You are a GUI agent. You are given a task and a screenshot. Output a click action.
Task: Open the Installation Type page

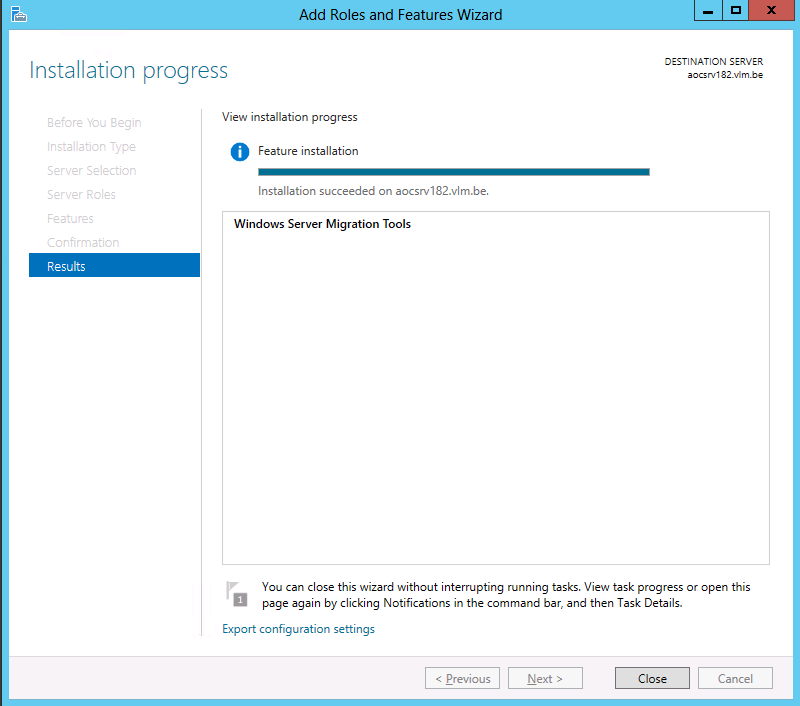[90, 146]
